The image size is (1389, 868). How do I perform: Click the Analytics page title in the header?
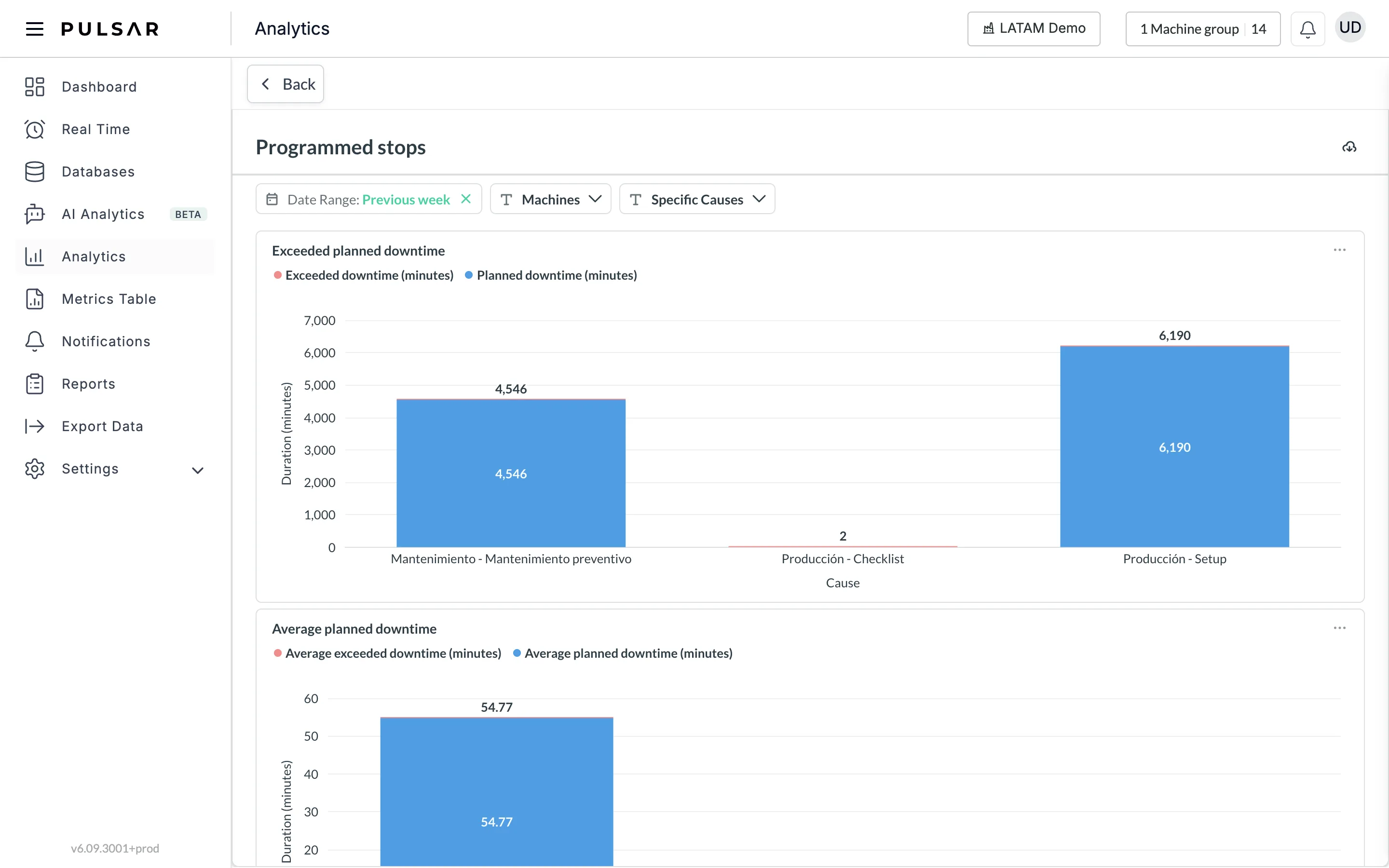pos(292,29)
